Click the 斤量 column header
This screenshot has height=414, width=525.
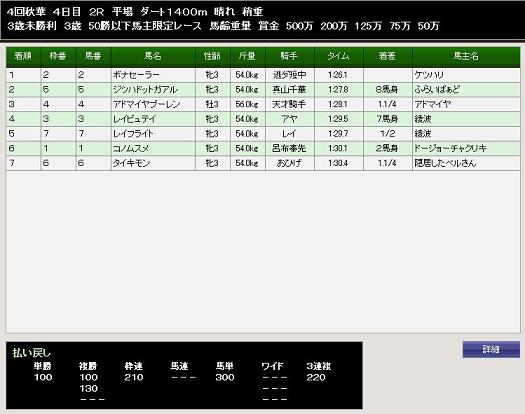[247, 56]
